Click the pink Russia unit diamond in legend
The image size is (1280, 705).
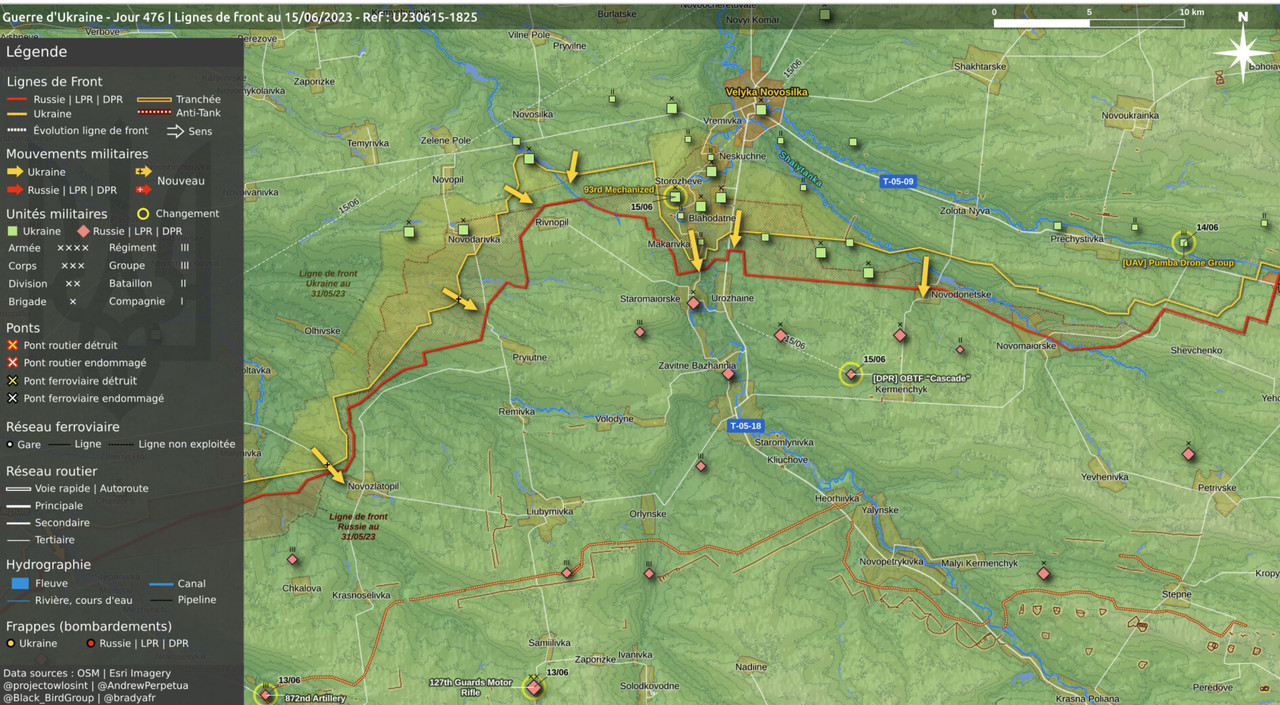tap(83, 231)
